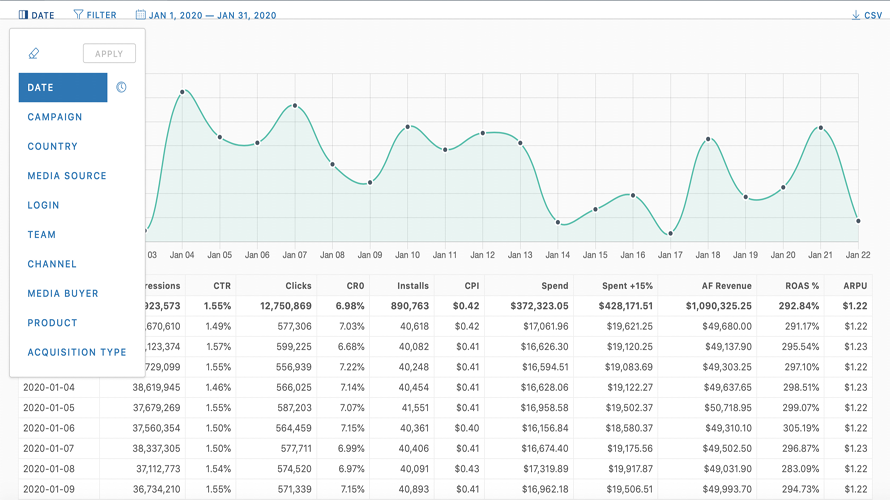Click the calendar icon for date range
The height and width of the screenshot is (500, 890).
[x=141, y=15]
